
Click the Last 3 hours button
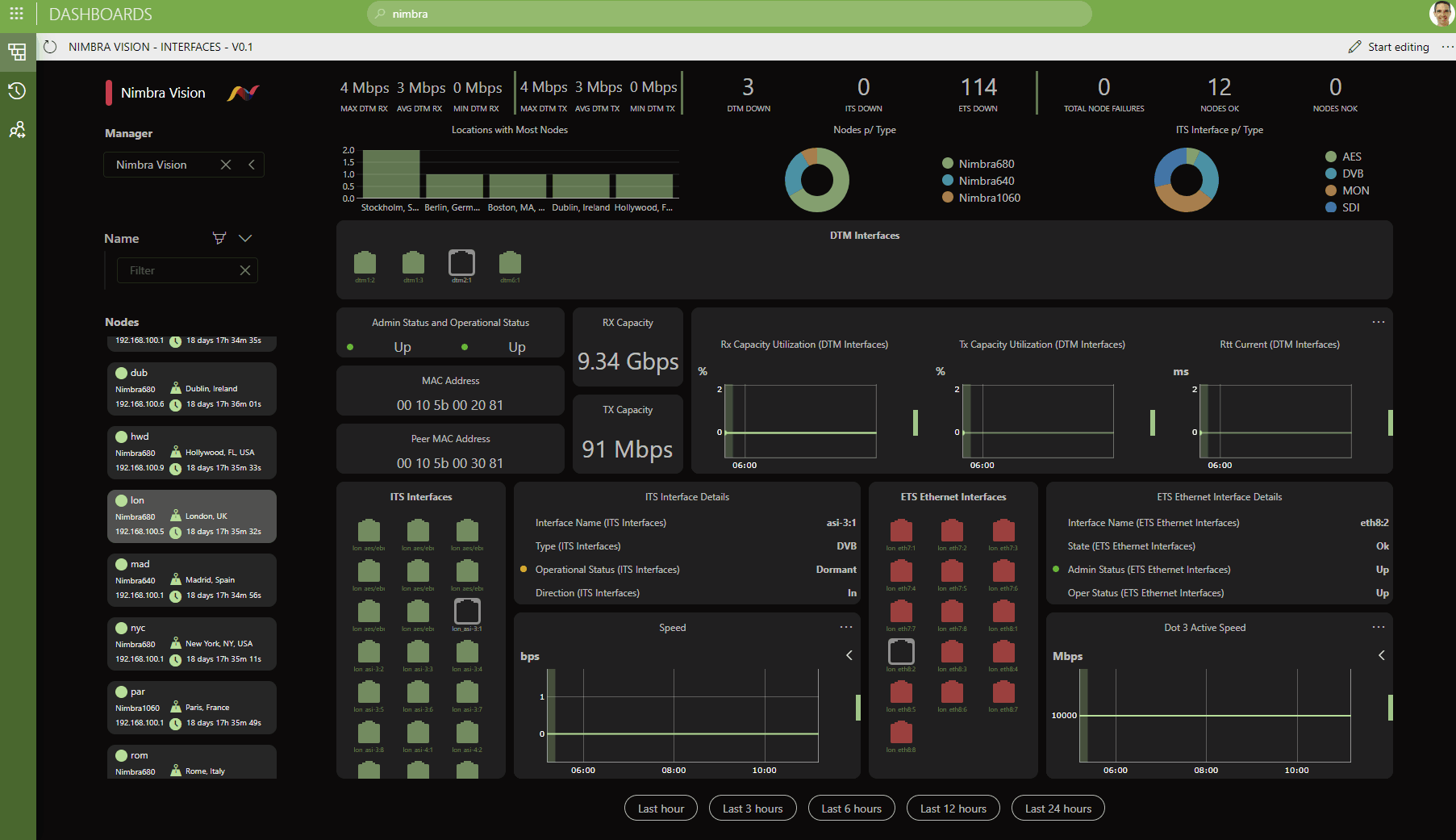click(753, 809)
